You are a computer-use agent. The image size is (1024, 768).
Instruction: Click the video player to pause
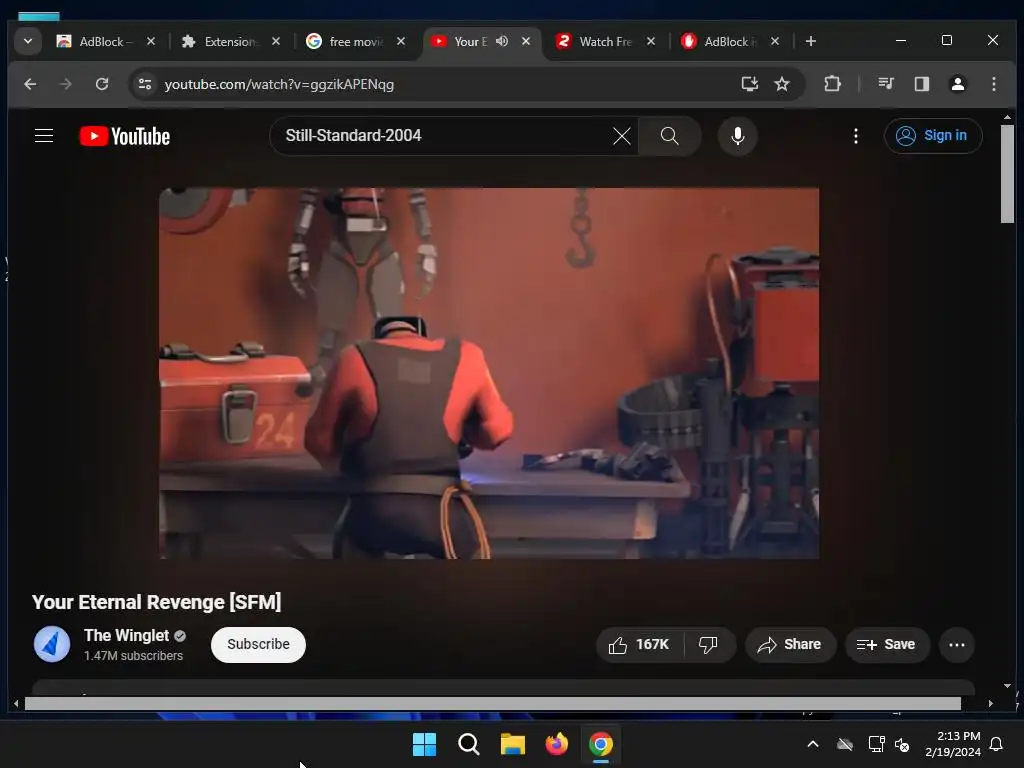488,373
